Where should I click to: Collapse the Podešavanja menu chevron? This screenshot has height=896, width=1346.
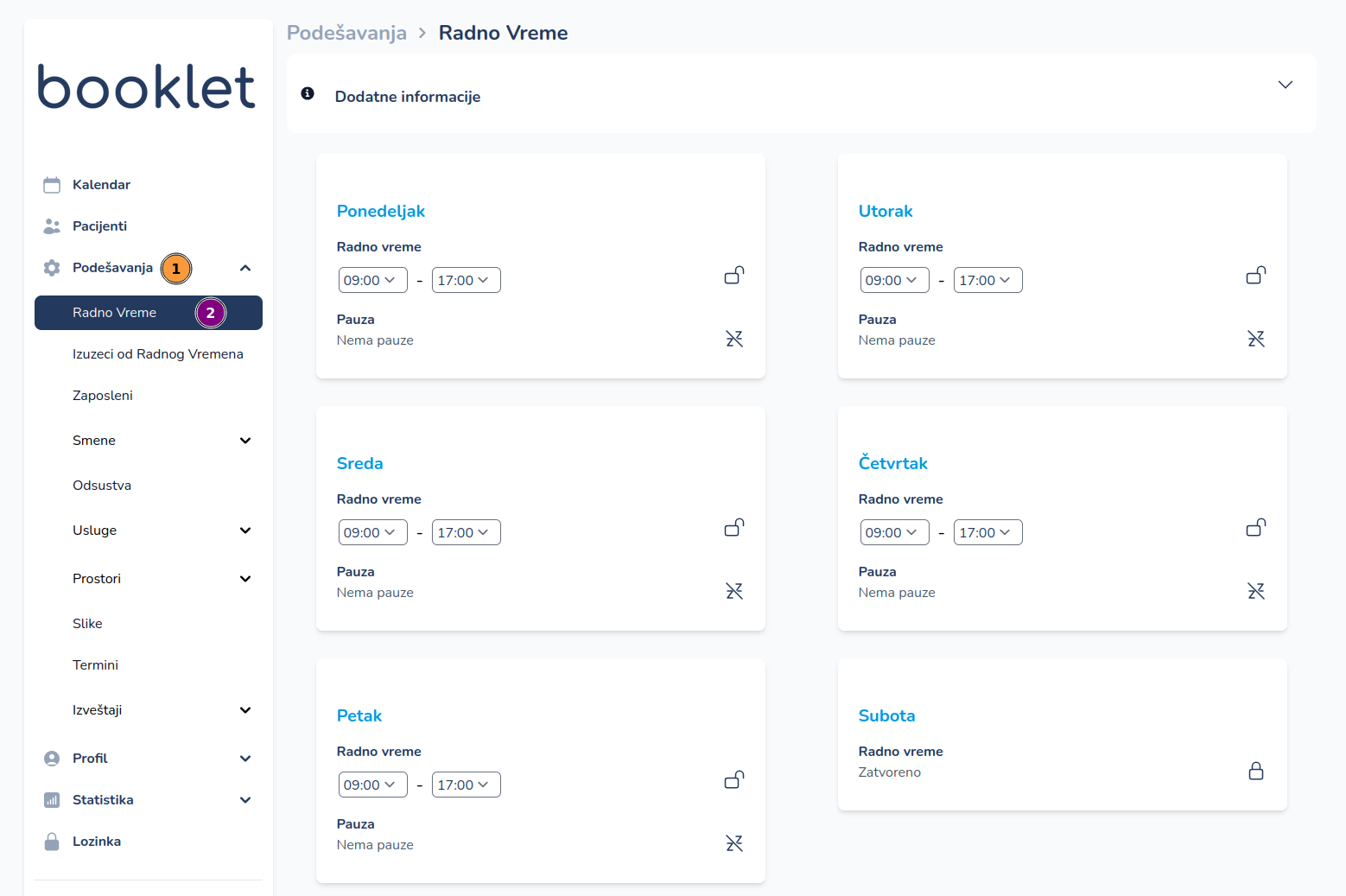tap(245, 268)
